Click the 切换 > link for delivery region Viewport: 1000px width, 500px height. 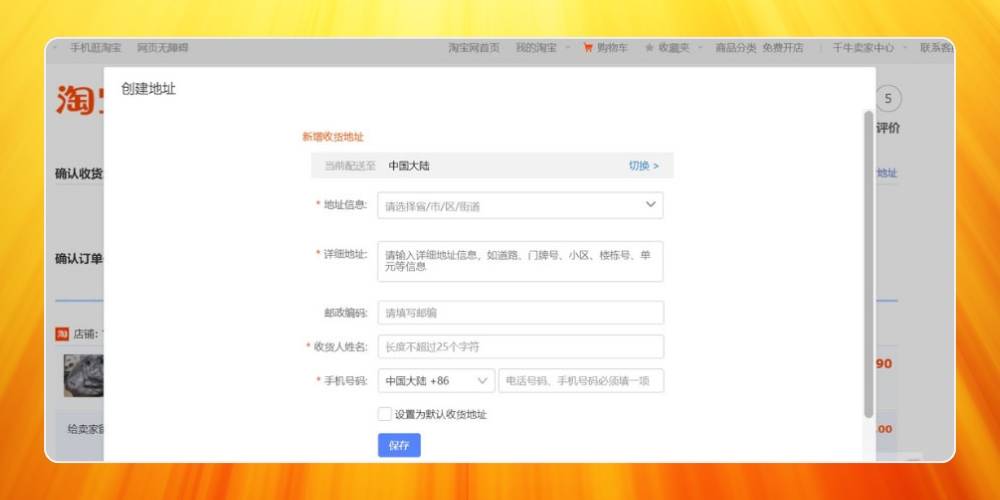tap(643, 165)
